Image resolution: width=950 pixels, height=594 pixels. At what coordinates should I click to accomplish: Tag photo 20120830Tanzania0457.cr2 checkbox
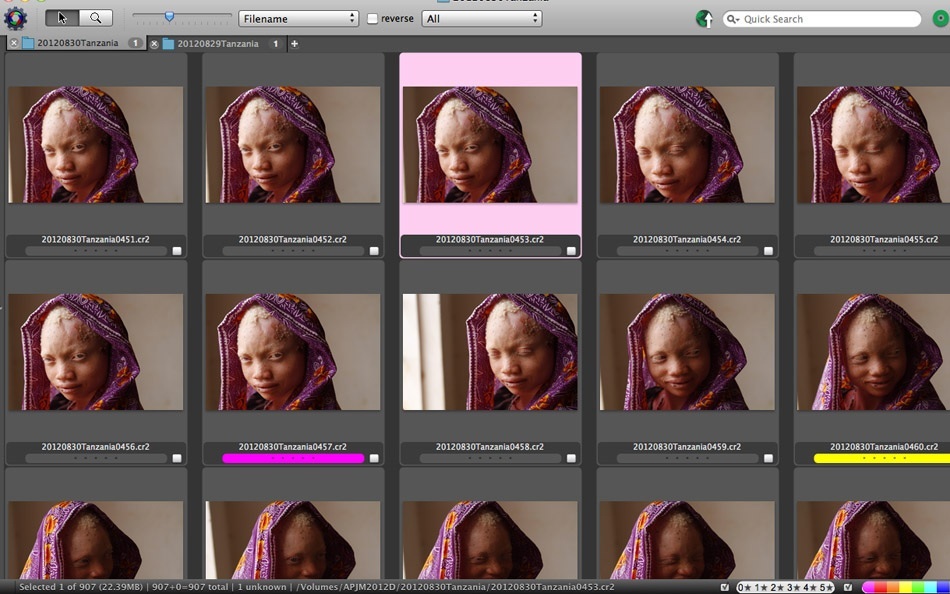pyautogui.click(x=374, y=458)
